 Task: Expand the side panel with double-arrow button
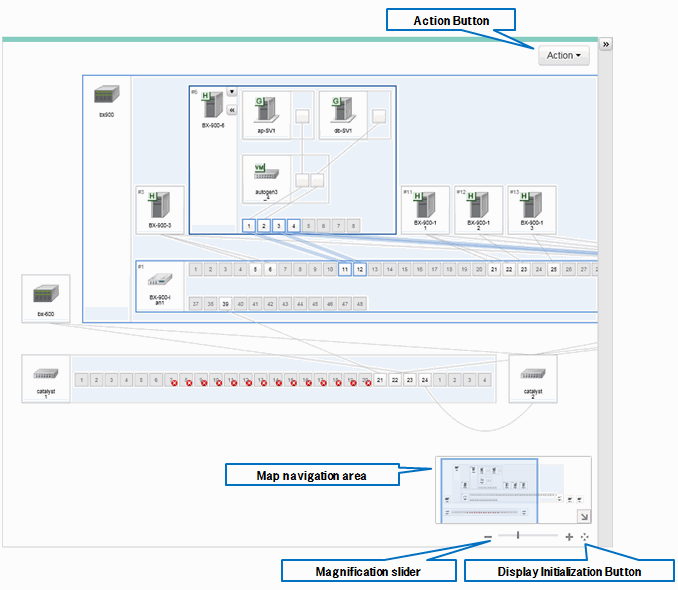coord(605,45)
